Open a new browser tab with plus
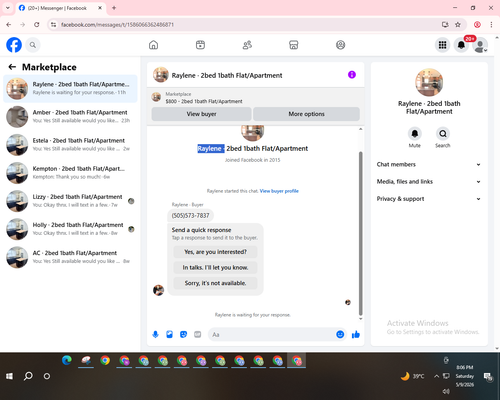Image resolution: width=500 pixels, height=400 pixels. pos(114,8)
